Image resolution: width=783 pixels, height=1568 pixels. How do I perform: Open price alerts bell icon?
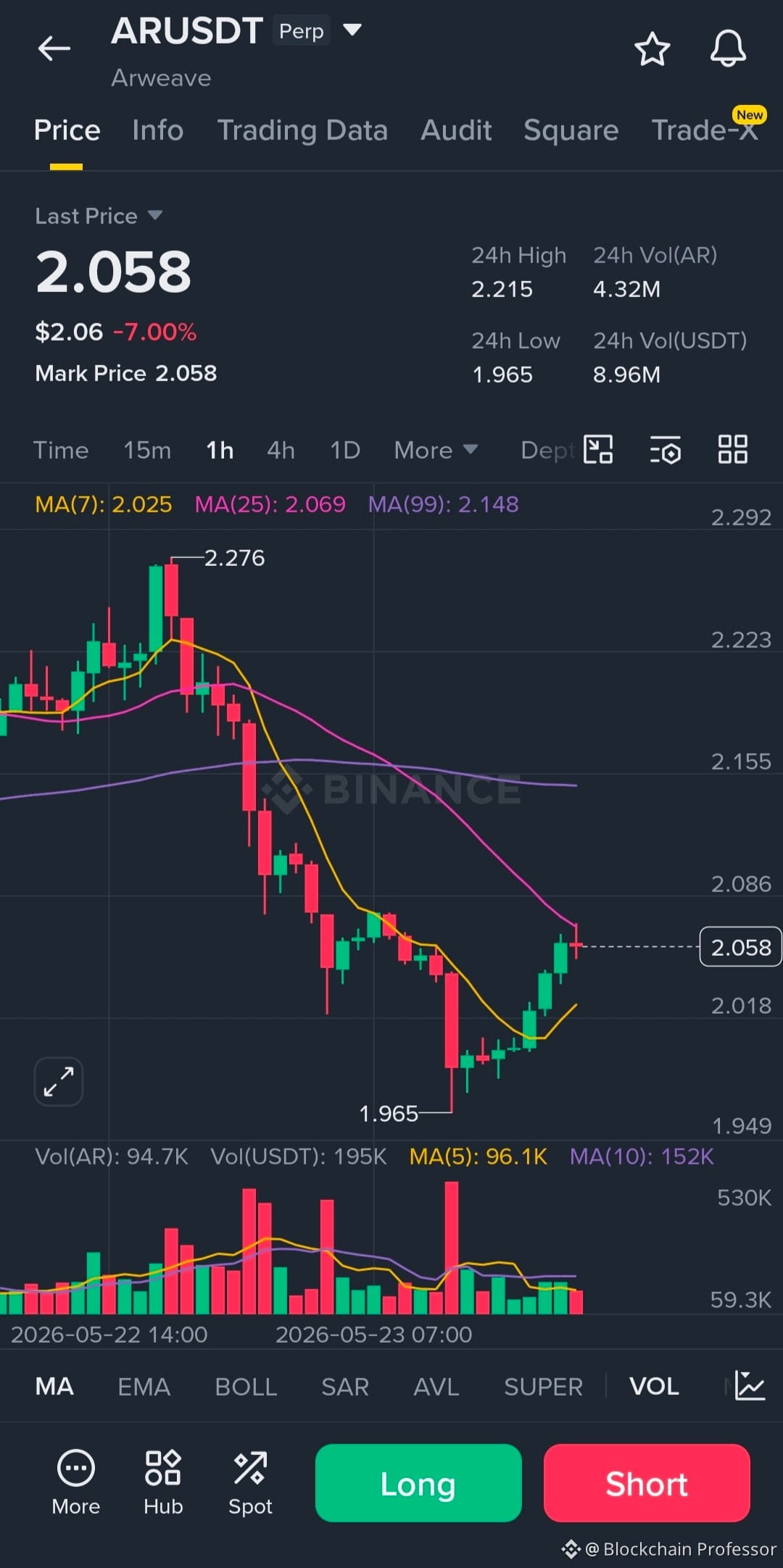click(x=728, y=49)
